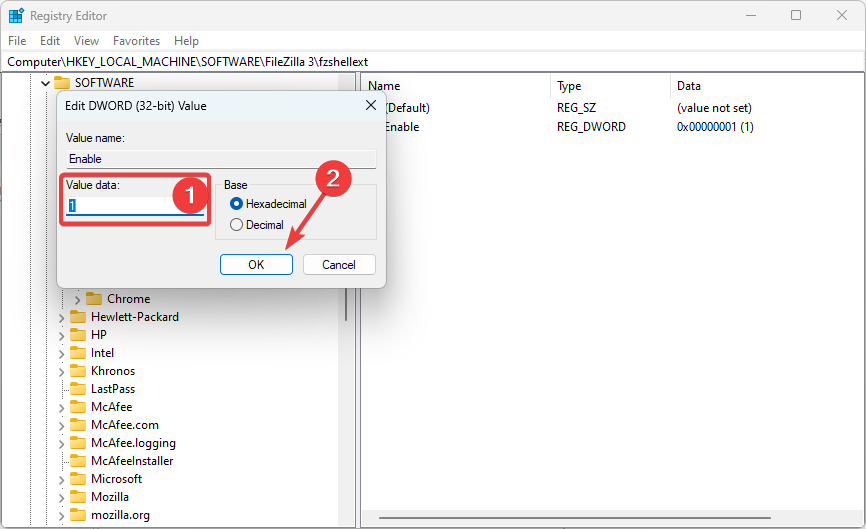Cancel the Edit DWORD dialog
The height and width of the screenshot is (529, 866).
(x=339, y=264)
